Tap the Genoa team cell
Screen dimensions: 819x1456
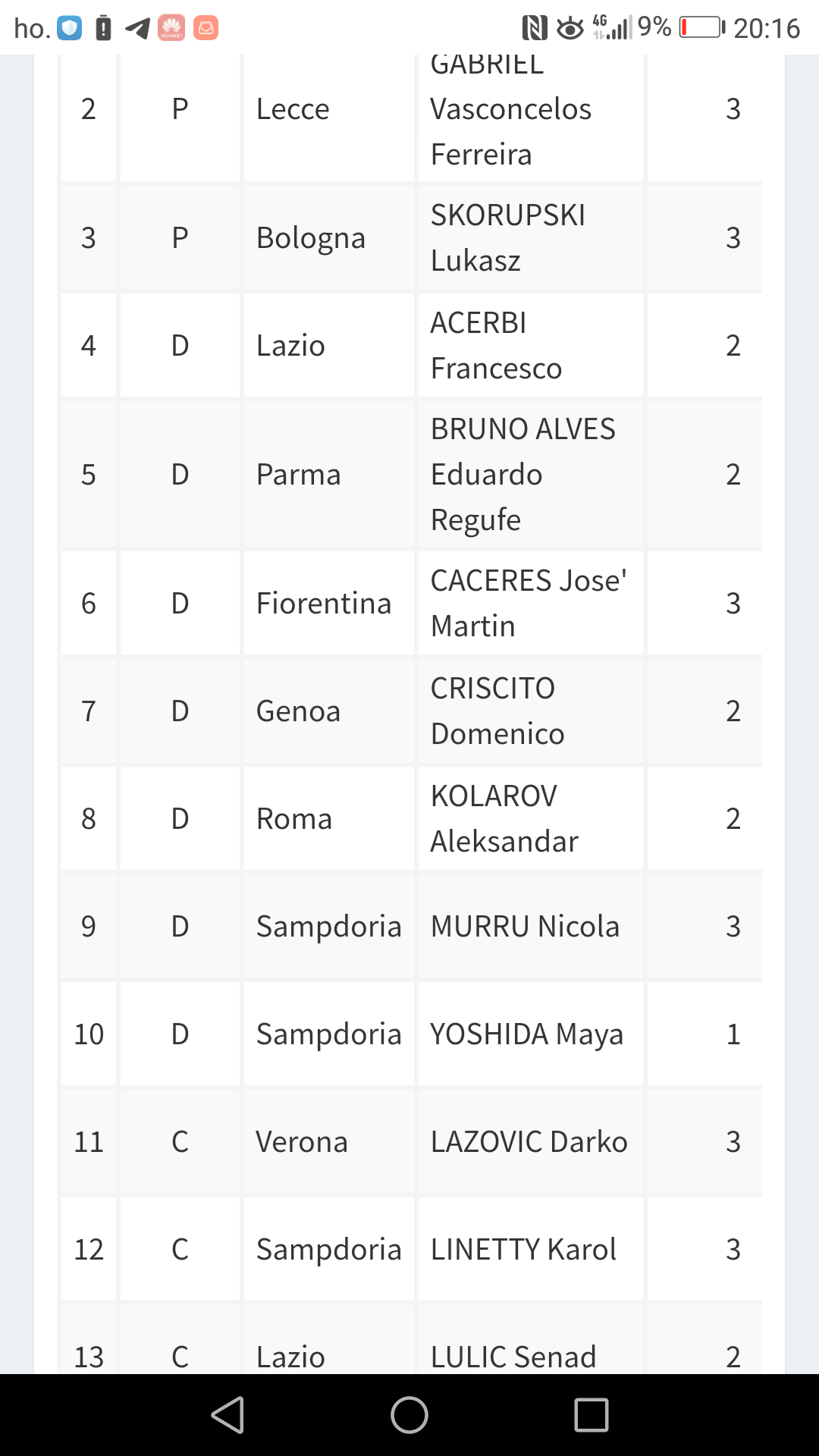pos(298,711)
